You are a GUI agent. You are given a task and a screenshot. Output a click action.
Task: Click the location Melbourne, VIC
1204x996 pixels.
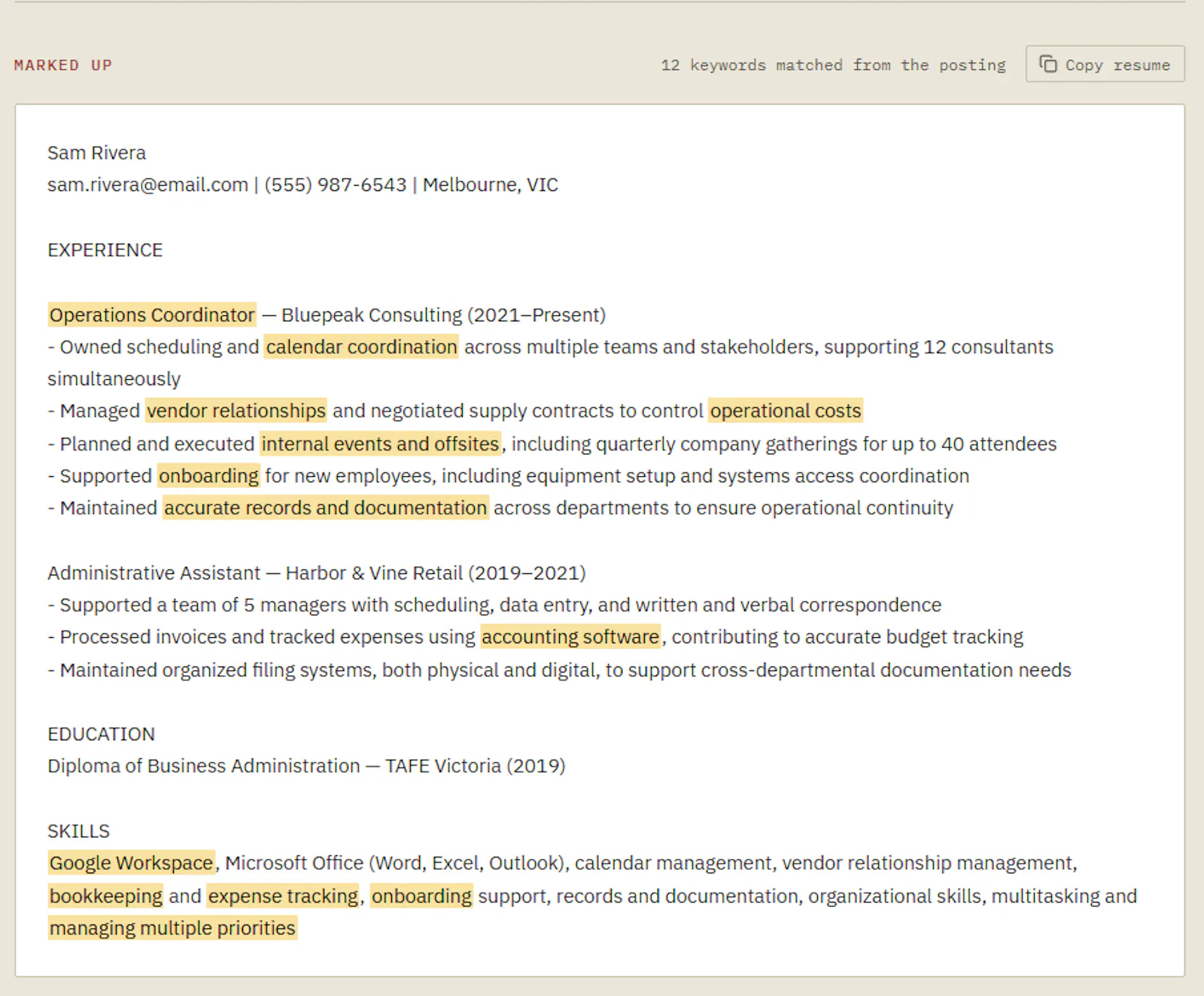coord(490,185)
